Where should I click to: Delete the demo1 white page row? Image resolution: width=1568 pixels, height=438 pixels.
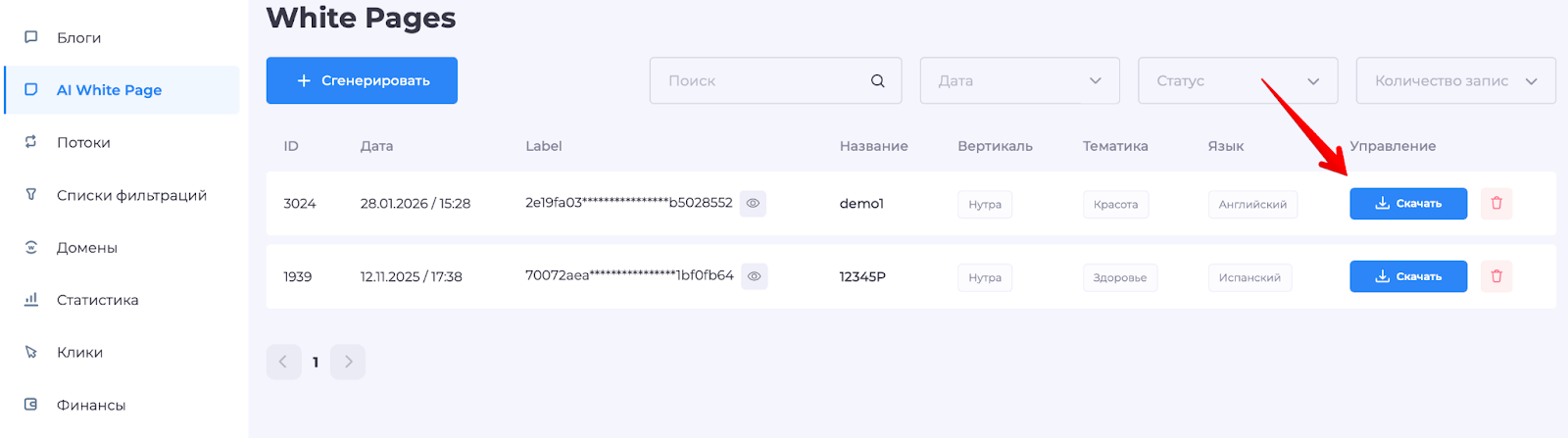pyautogui.click(x=1496, y=204)
